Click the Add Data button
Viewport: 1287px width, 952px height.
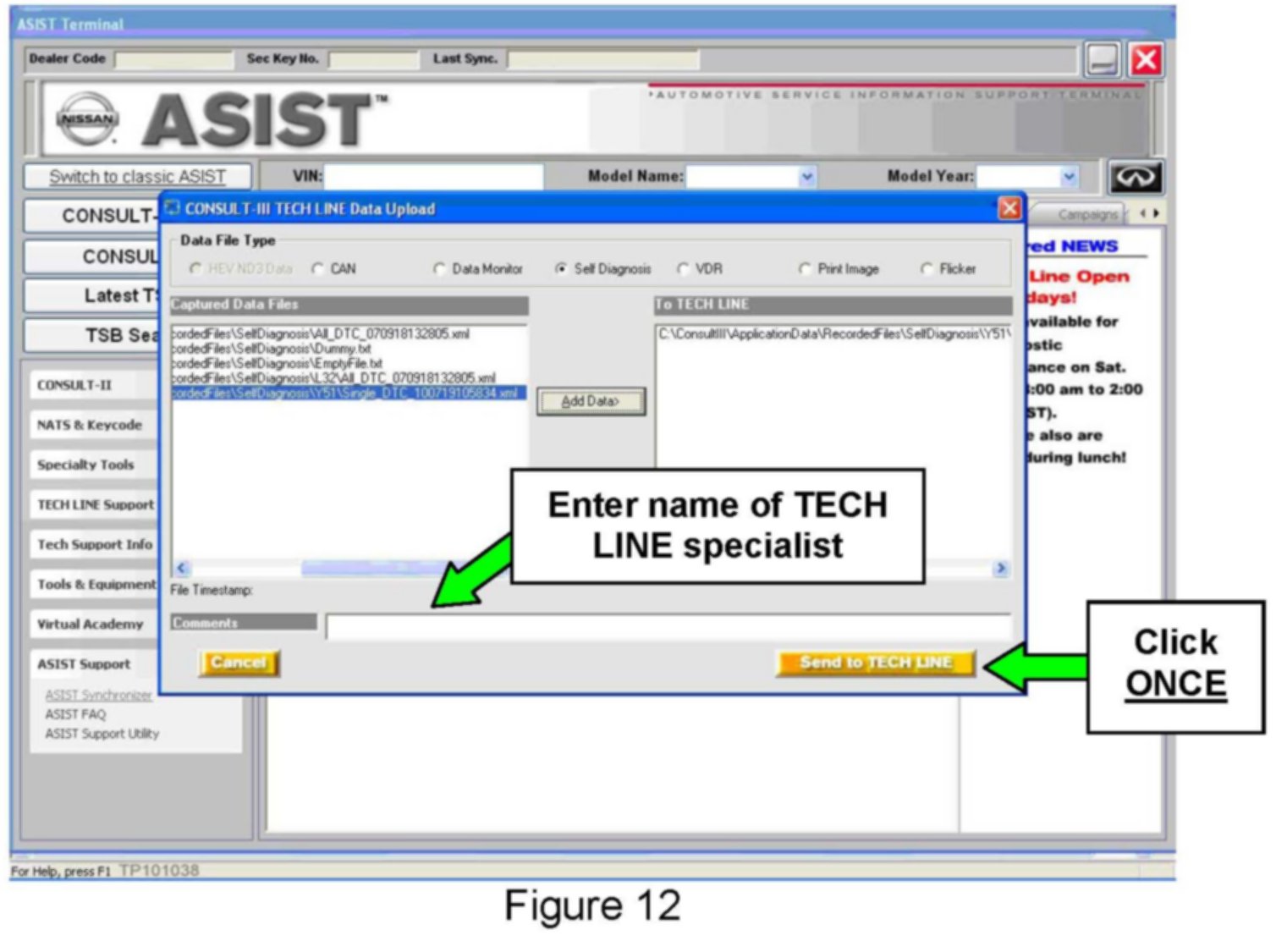591,401
